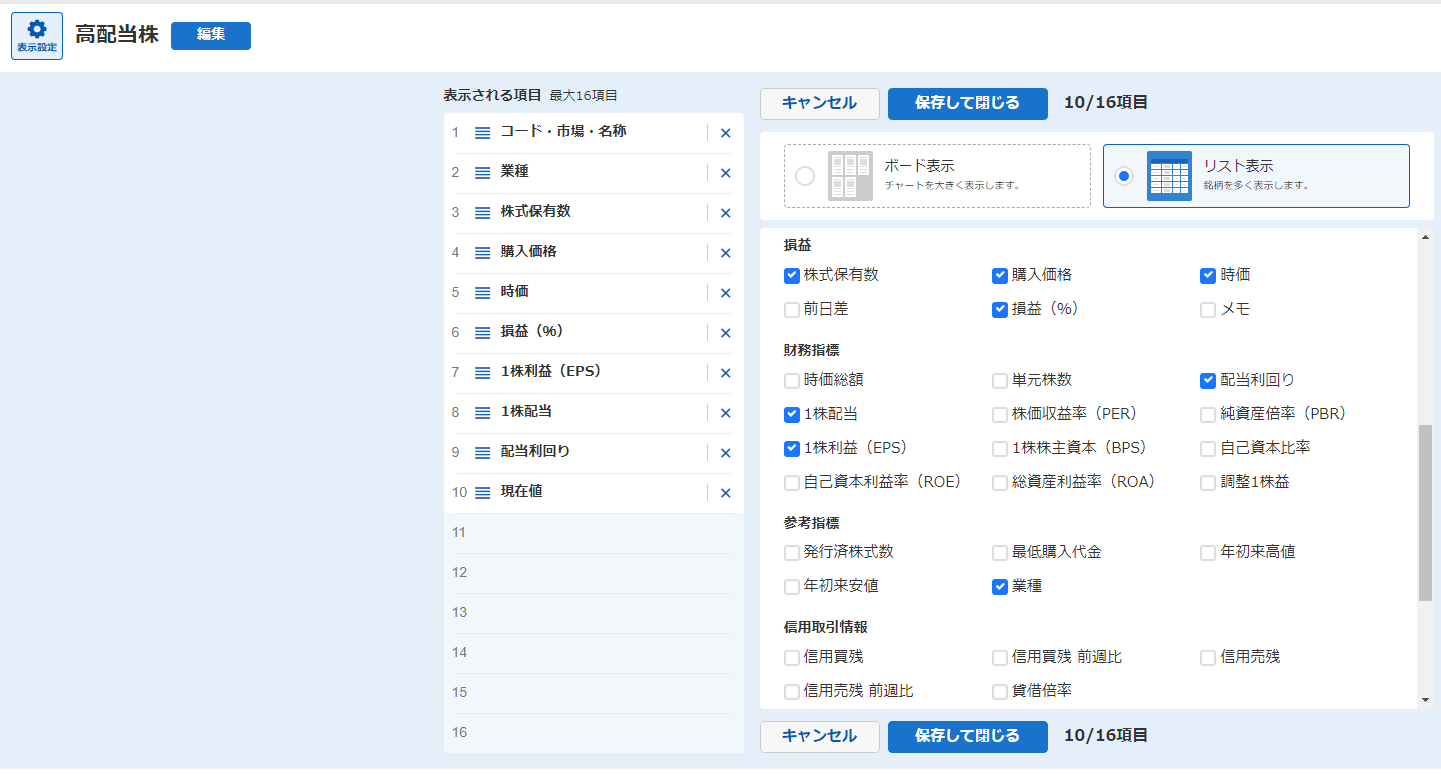Image resolution: width=1441 pixels, height=774 pixels.
Task: Uncheck the 配当利回り checkbox
Action: click(1208, 381)
